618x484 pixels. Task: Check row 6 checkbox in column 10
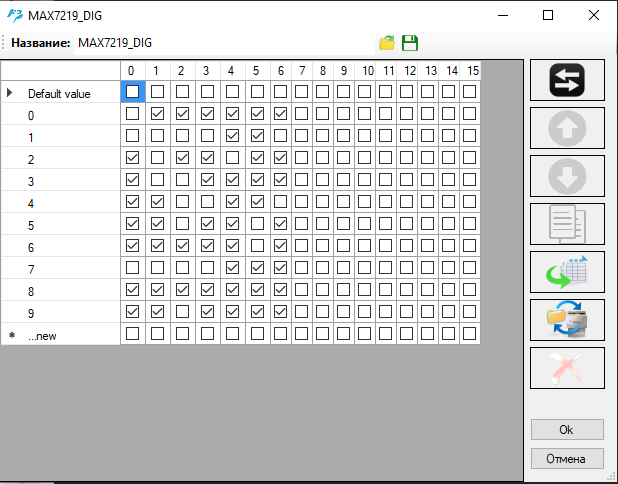click(x=365, y=246)
